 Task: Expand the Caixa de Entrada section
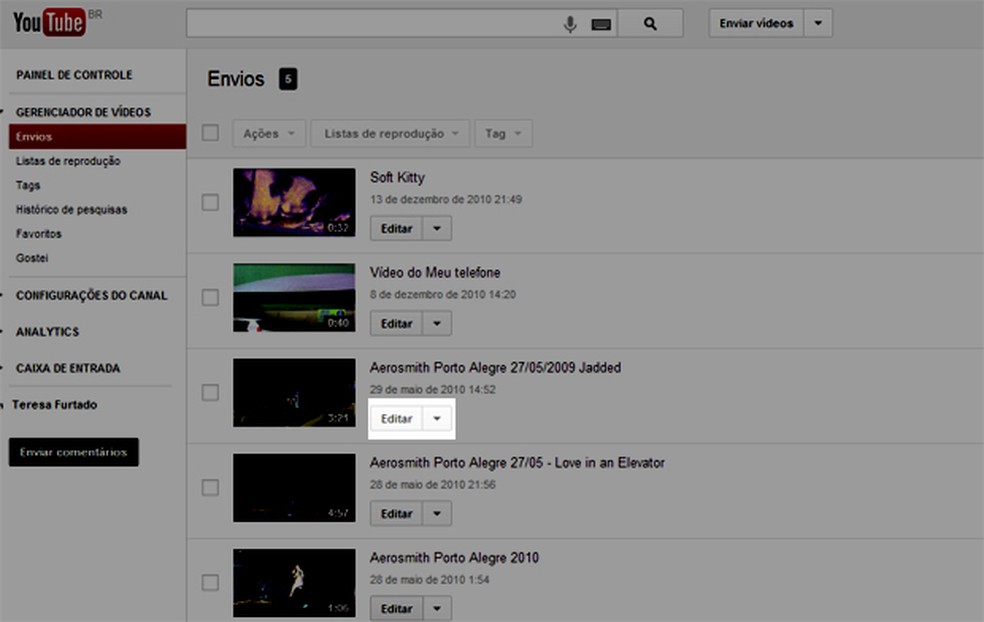pyautogui.click(x=68, y=368)
